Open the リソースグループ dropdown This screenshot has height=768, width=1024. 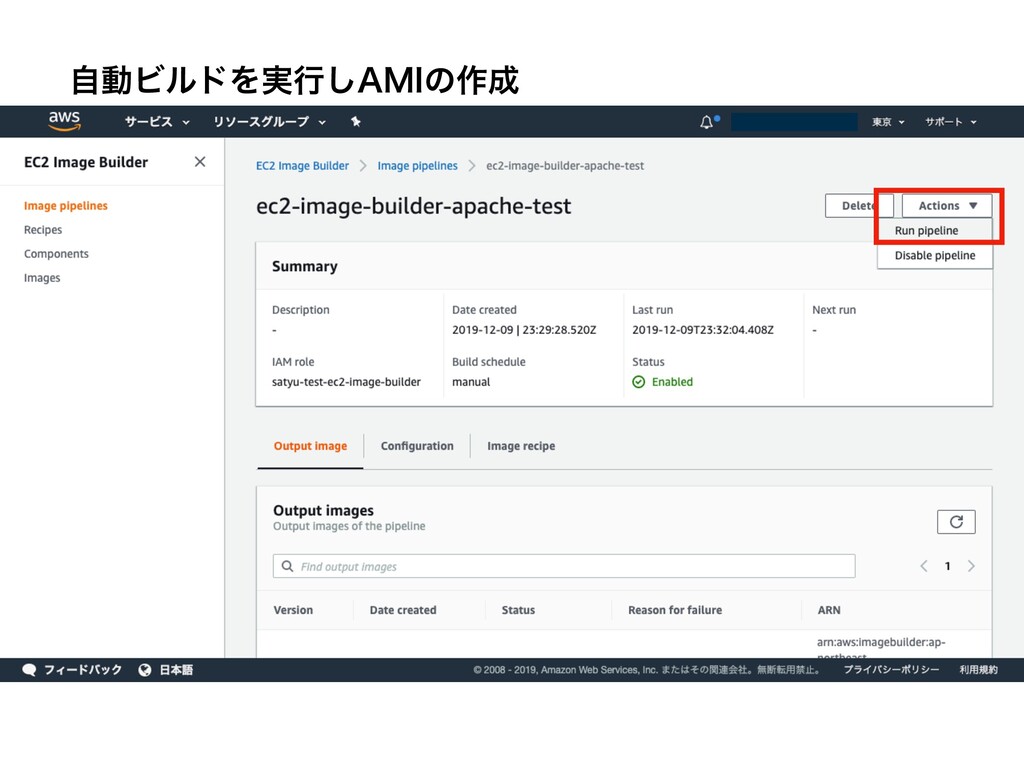click(269, 122)
